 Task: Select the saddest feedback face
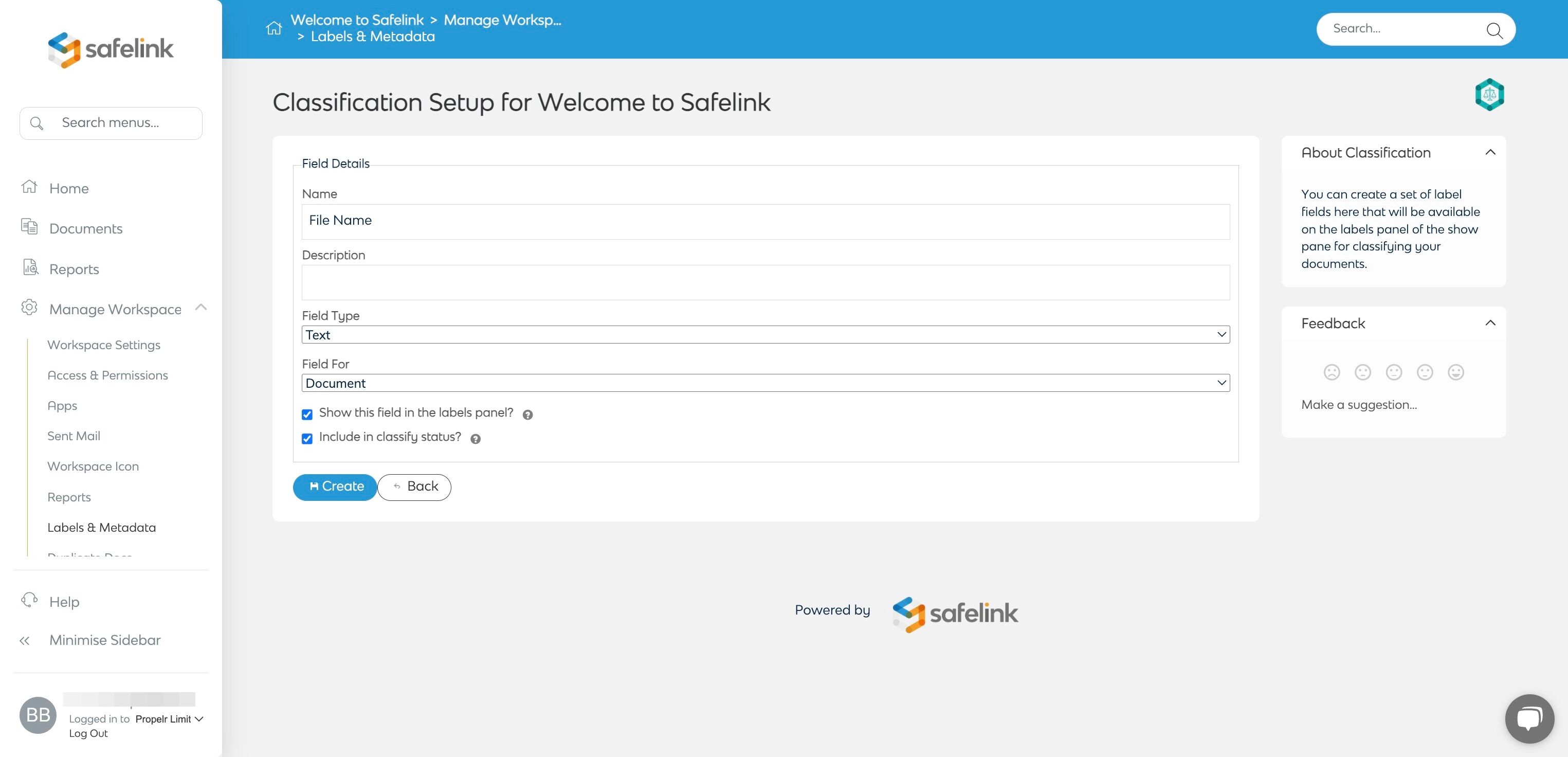point(1331,372)
